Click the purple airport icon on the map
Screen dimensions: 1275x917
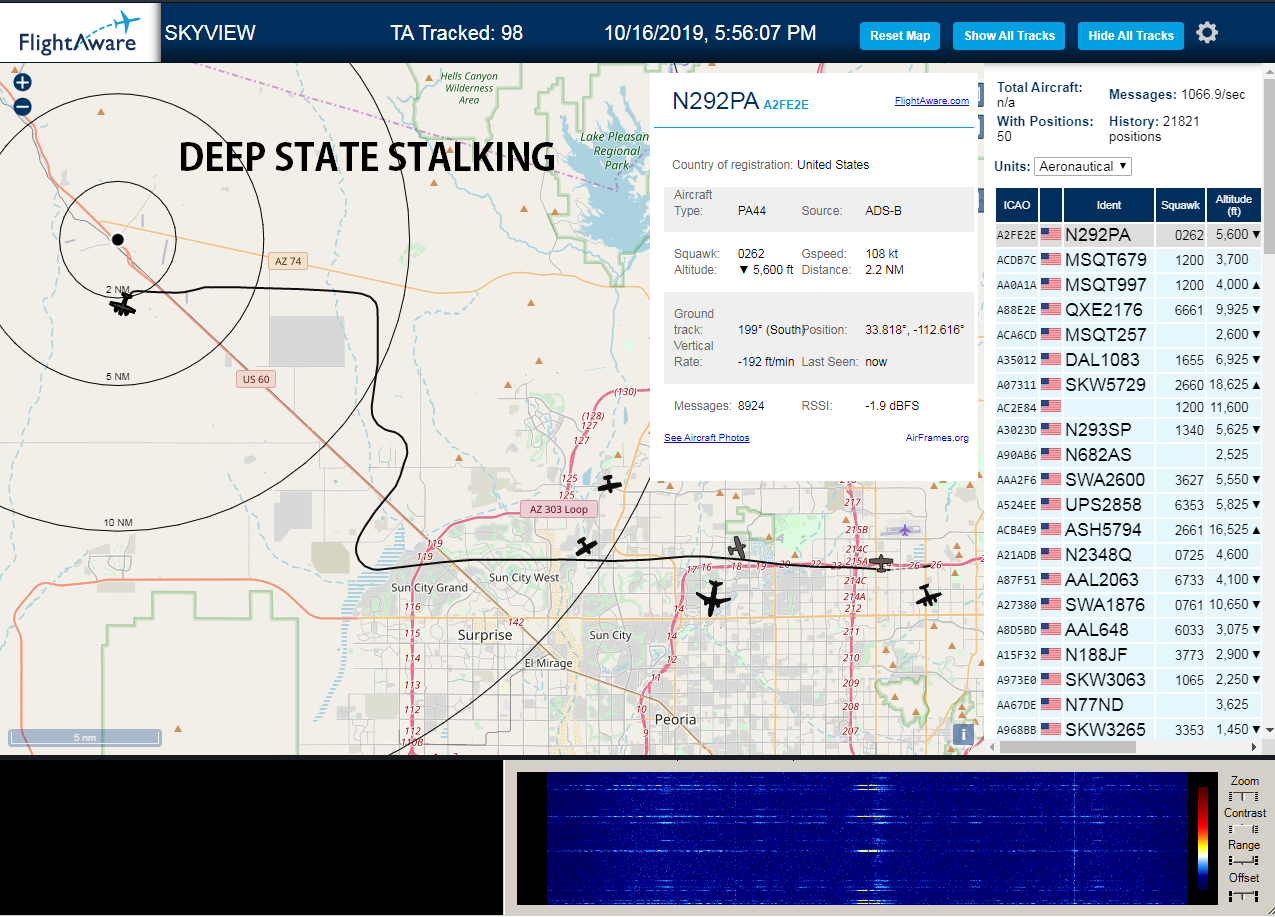(x=905, y=529)
